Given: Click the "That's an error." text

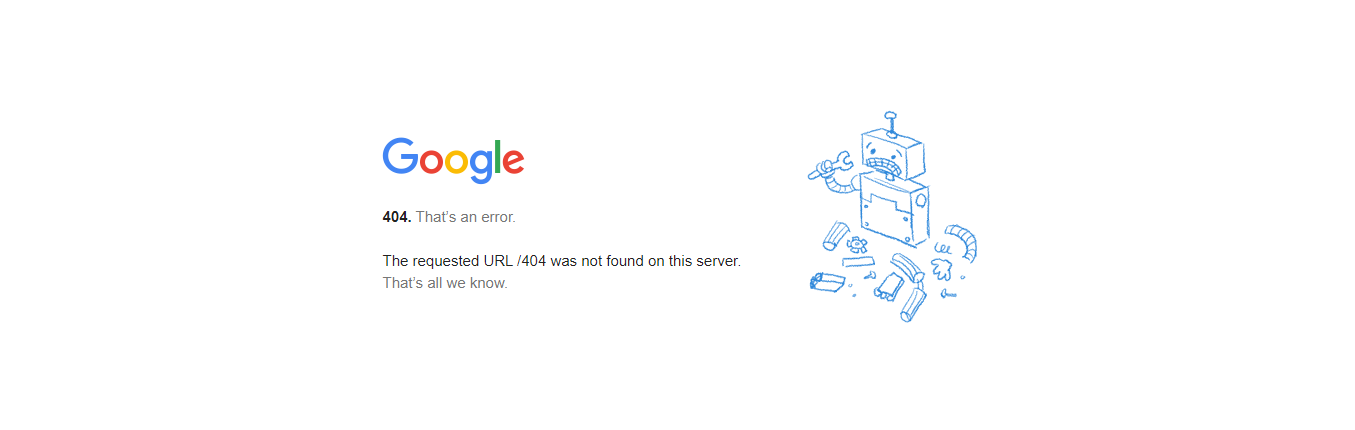Looking at the screenshot, I should tap(466, 217).
